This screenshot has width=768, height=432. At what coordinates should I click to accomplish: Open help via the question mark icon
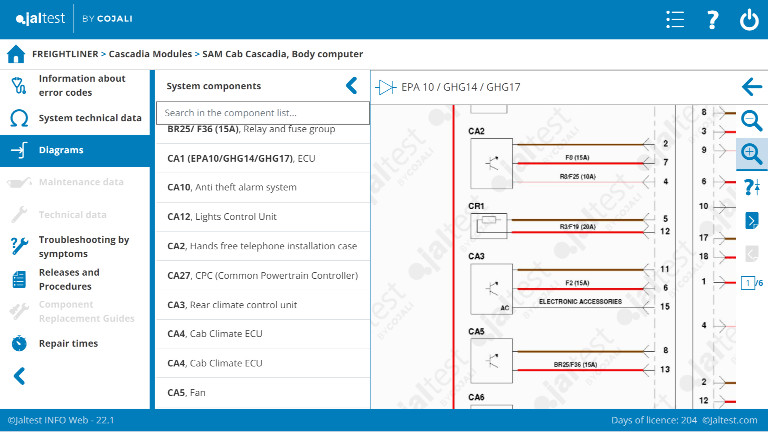tap(712, 20)
